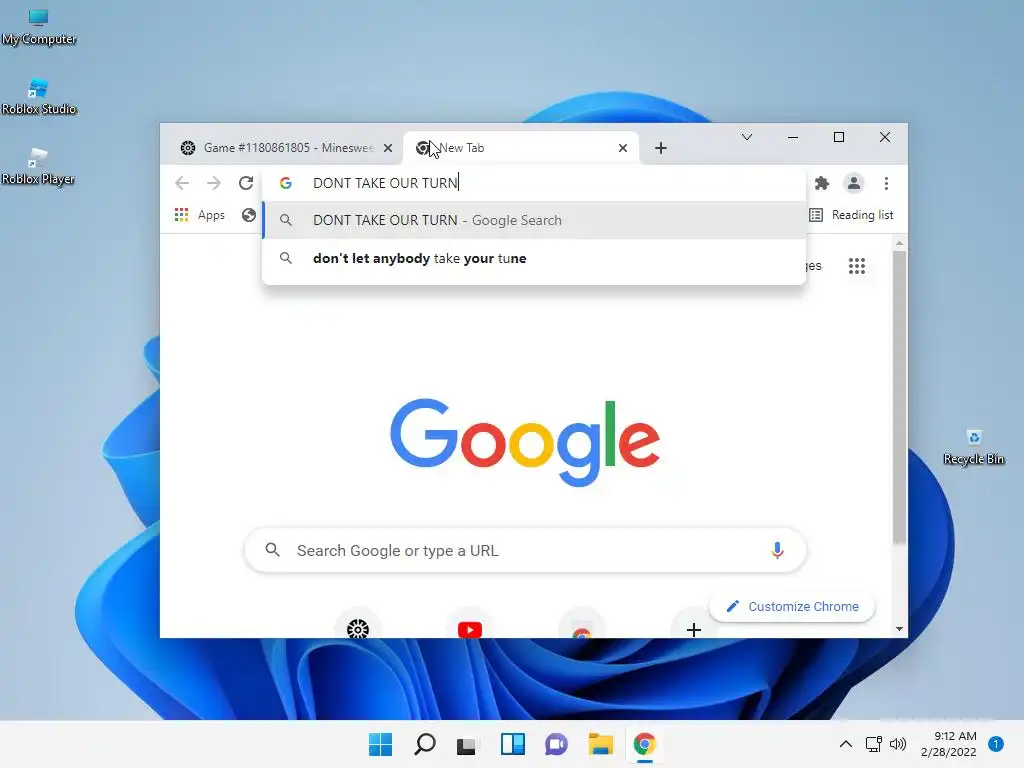This screenshot has height=768, width=1024.
Task: Open File Explorer from the taskbar
Action: point(600,744)
